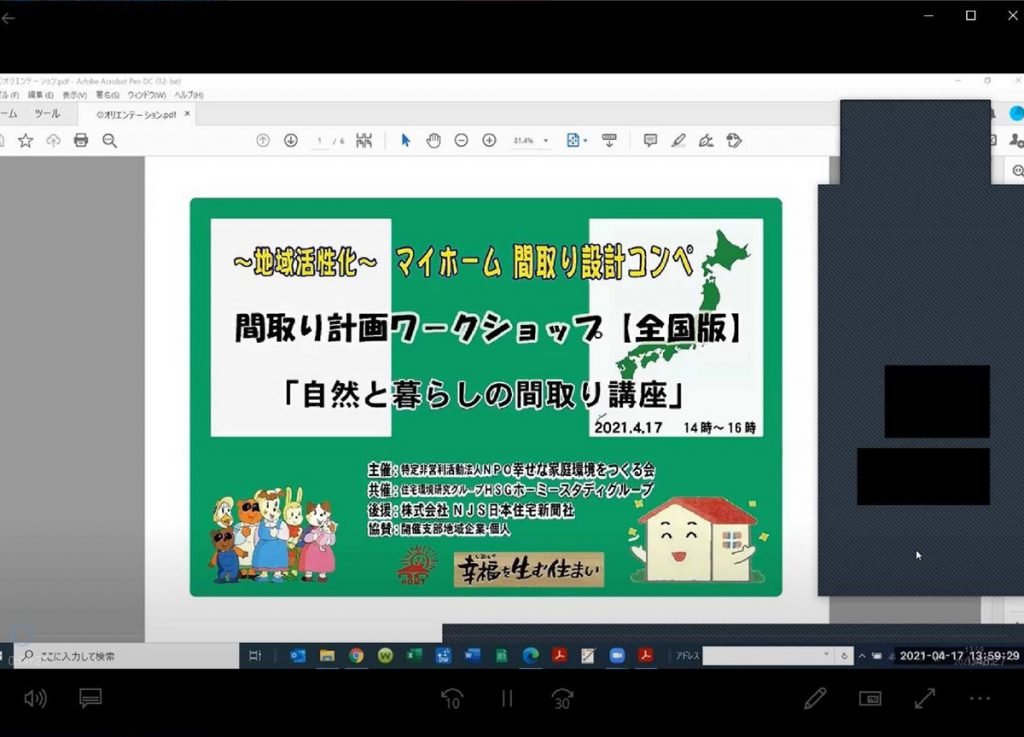Screen dimensions: 1024x737
Task: Open the zoom percentage dropdown
Action: pos(546,141)
